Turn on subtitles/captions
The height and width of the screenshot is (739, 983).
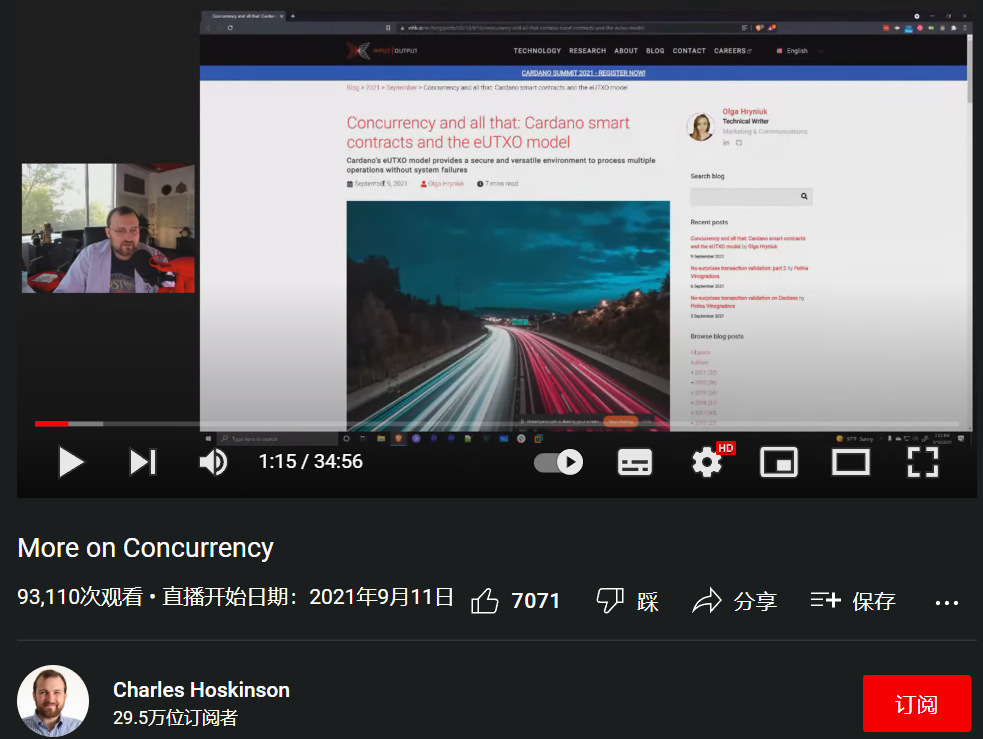[634, 463]
